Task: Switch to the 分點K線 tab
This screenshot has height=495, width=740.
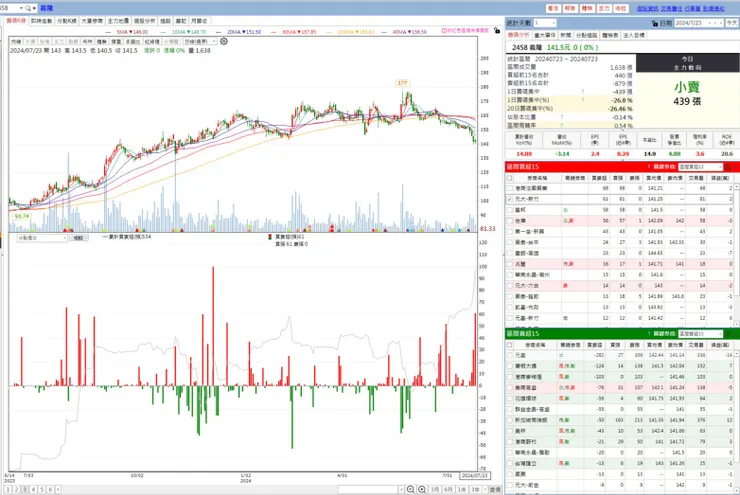Action: click(67, 21)
